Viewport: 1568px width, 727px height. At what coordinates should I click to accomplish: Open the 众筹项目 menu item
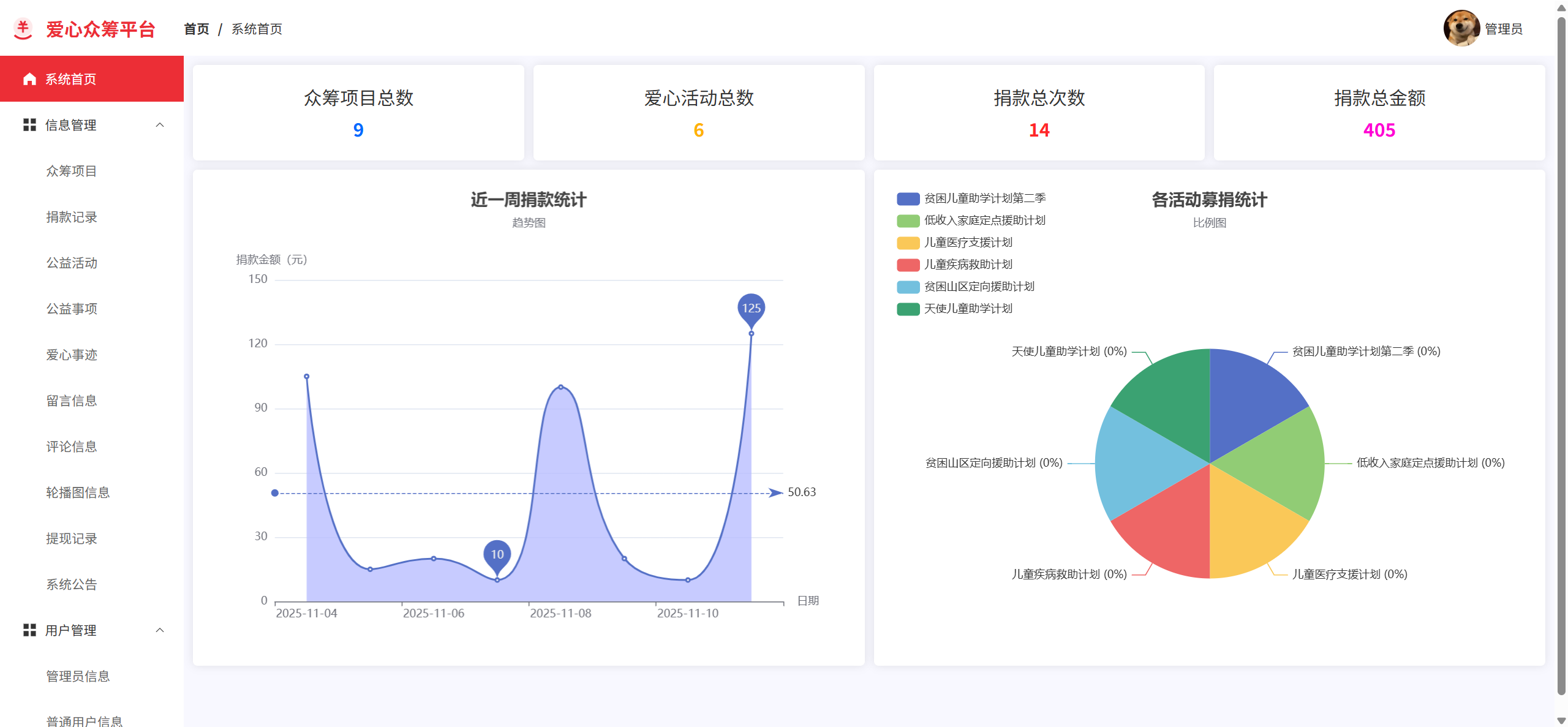72,171
